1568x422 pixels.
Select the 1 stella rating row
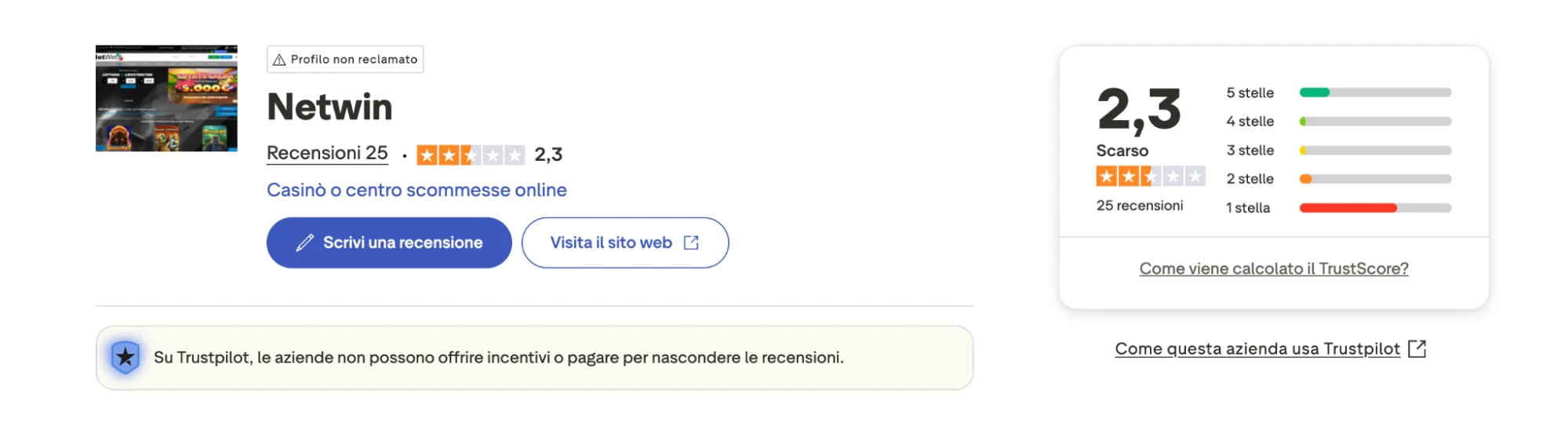[1248, 208]
